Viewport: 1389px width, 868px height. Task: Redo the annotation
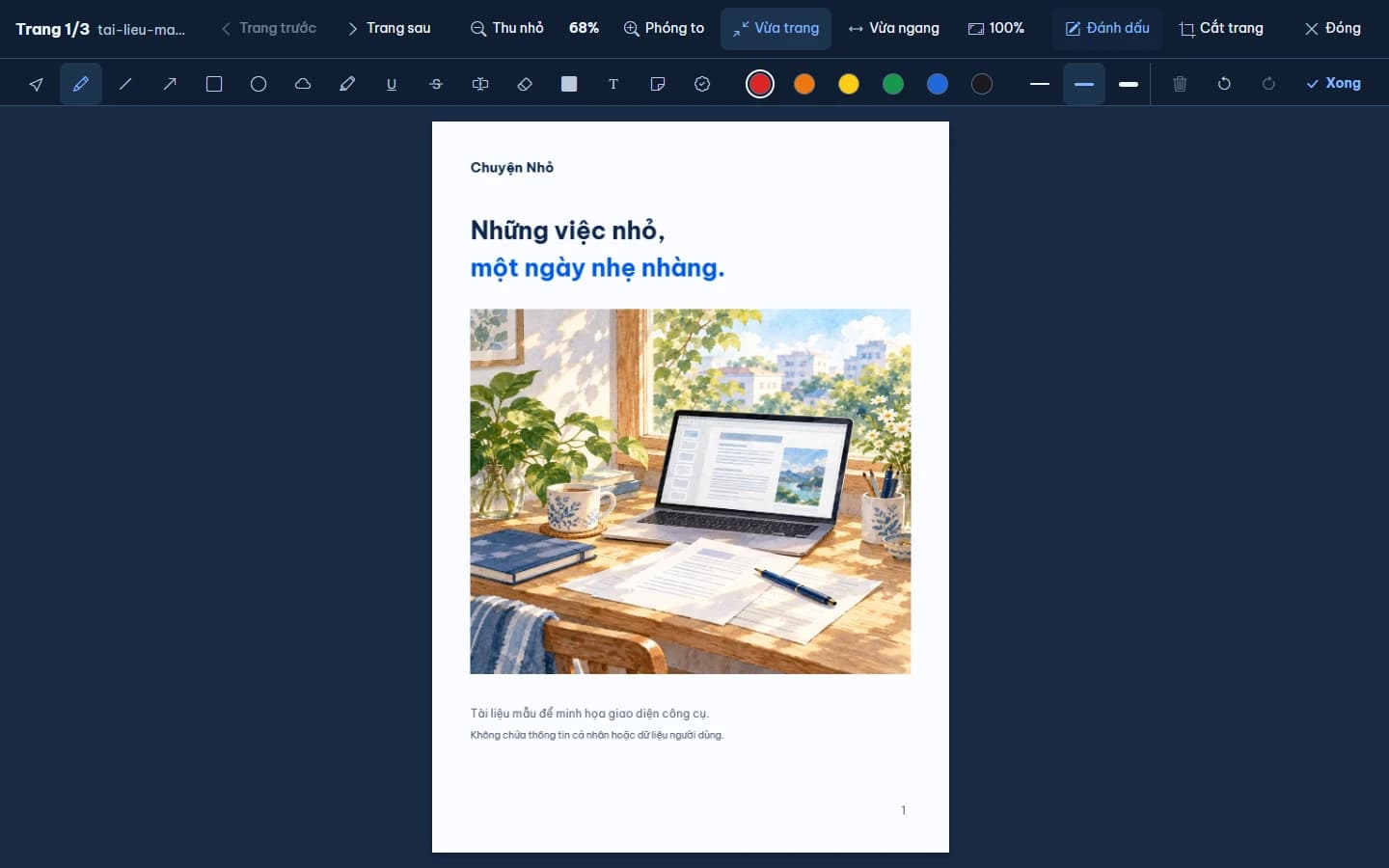(1268, 84)
